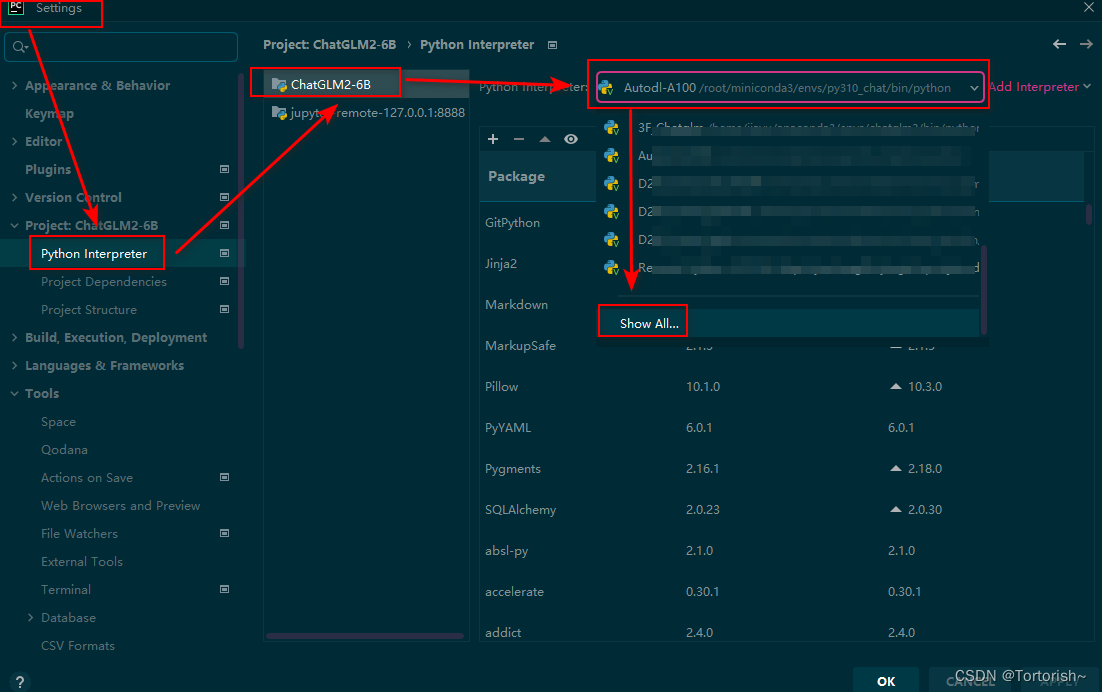Image resolution: width=1102 pixels, height=692 pixels.
Task: Open Actions on Save page
Action: click(x=87, y=478)
